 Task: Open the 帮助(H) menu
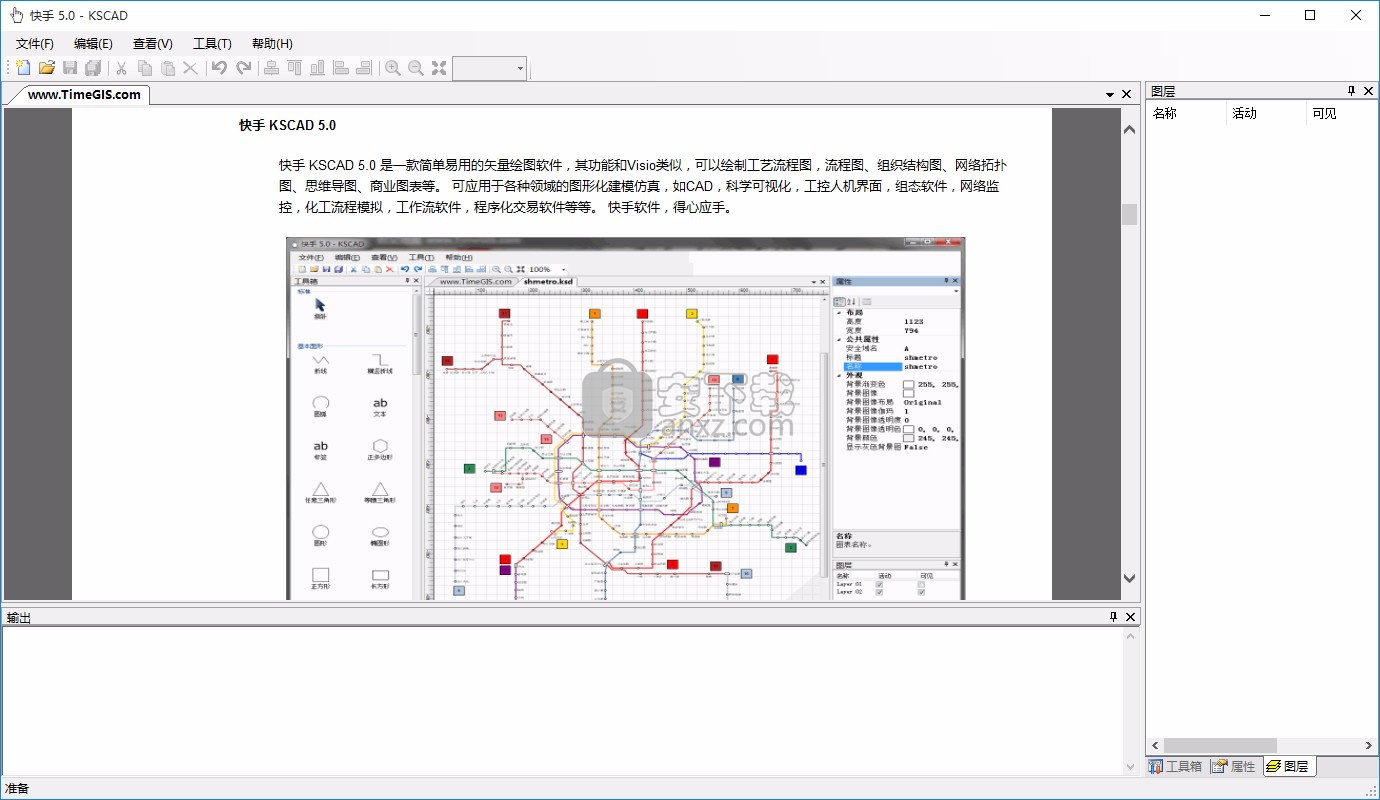(x=272, y=44)
